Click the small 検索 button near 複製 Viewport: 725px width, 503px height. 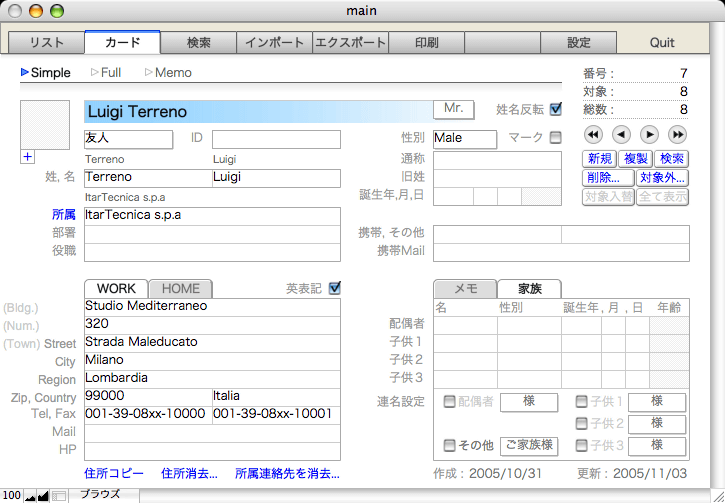(x=671, y=159)
